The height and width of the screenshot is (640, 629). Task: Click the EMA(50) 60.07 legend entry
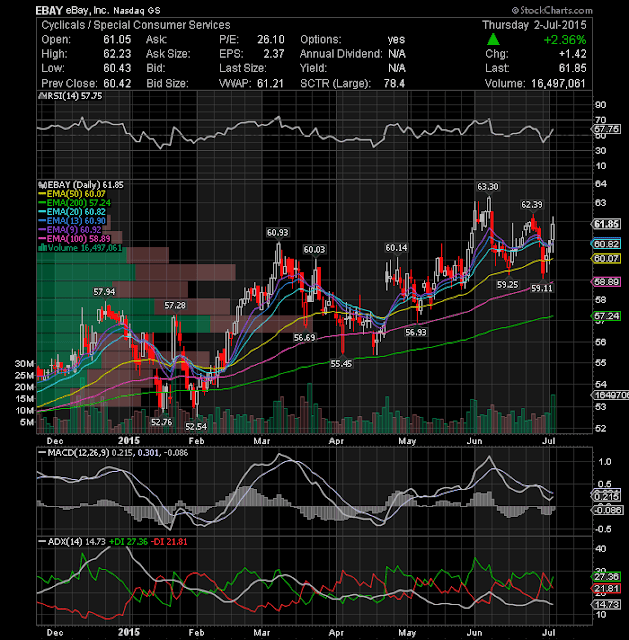point(72,194)
